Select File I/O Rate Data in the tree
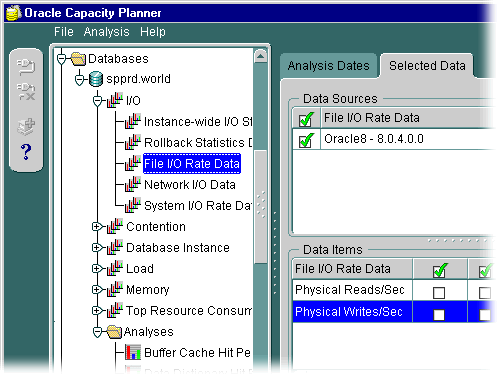498x375 pixels. pyautogui.click(x=192, y=164)
